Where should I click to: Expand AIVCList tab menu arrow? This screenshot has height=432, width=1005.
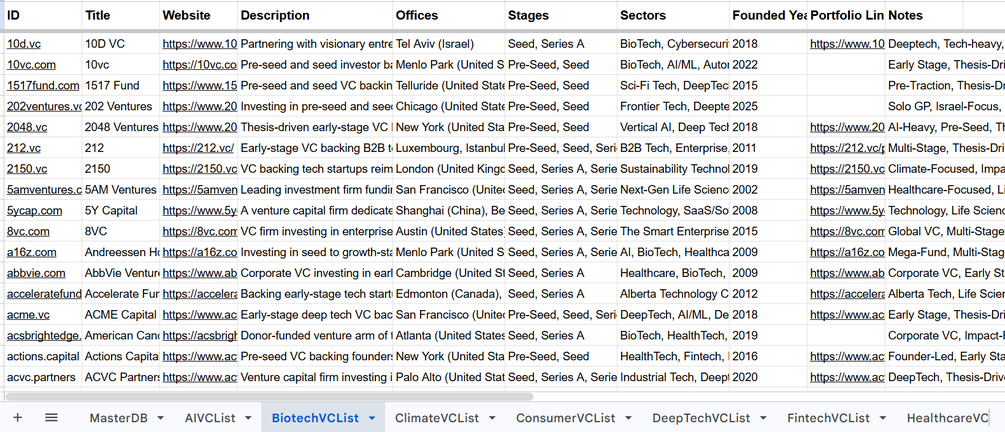pyautogui.click(x=248, y=419)
